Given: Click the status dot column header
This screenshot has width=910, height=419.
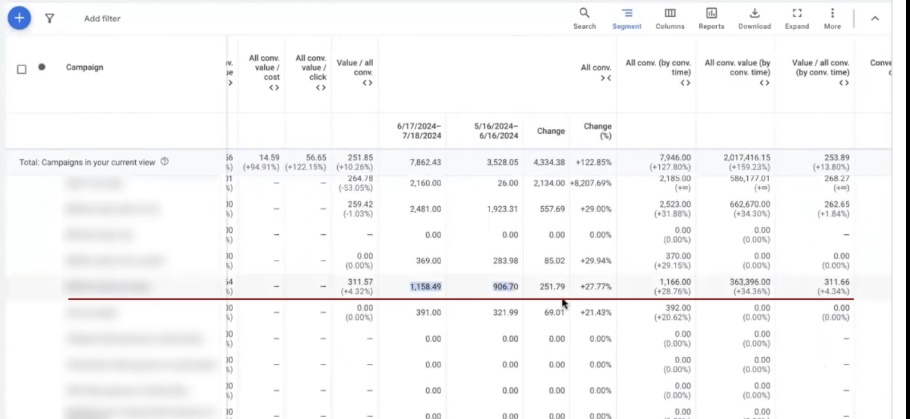Looking at the screenshot, I should (x=41, y=67).
